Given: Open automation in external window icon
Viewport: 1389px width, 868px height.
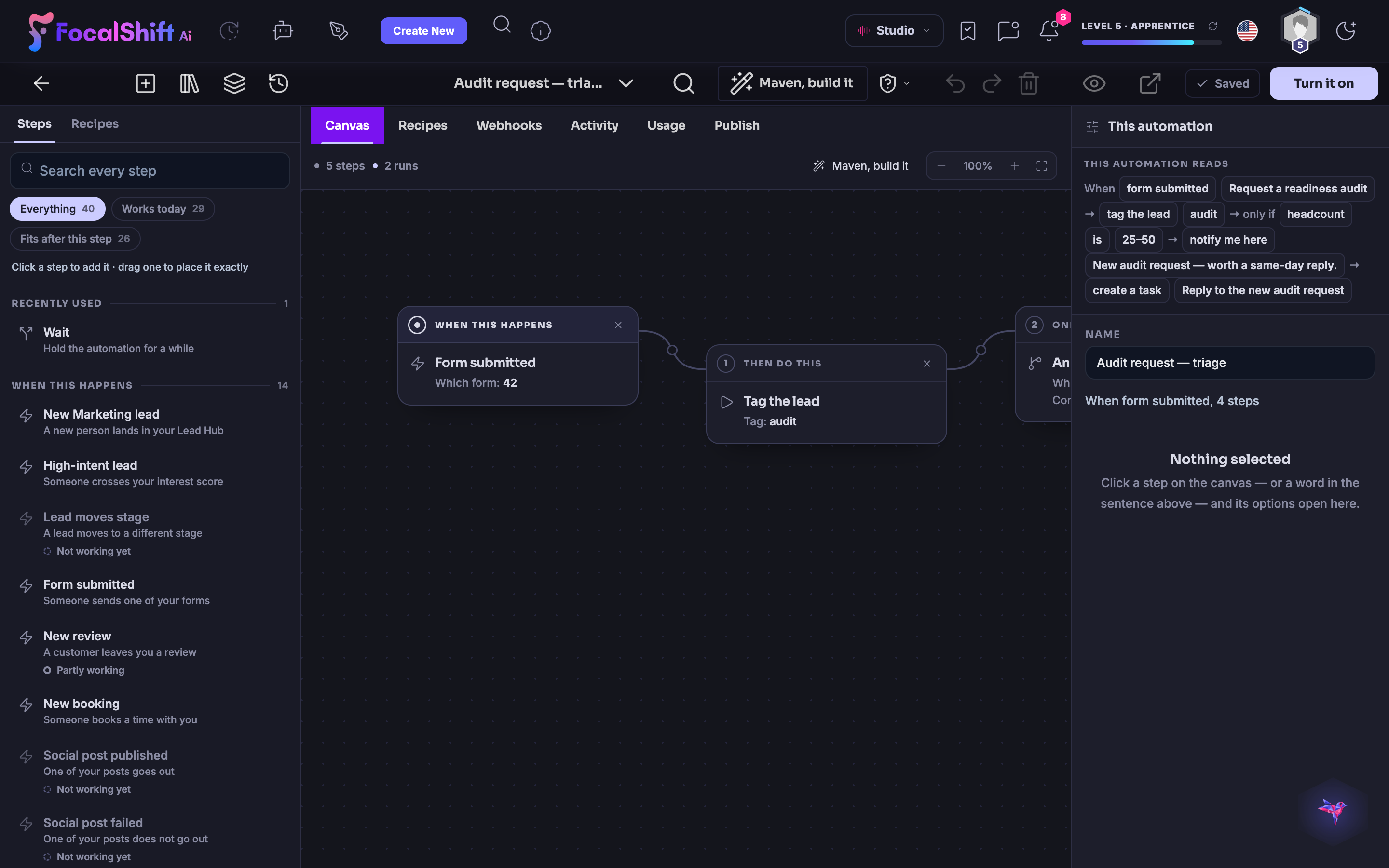Looking at the screenshot, I should (1150, 83).
